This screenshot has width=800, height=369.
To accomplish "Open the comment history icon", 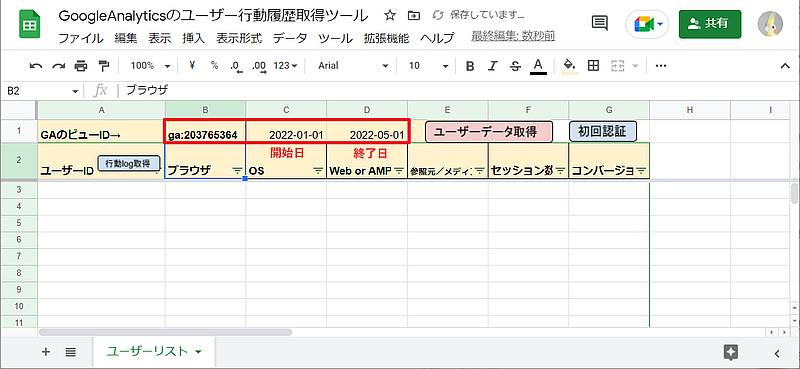I will [x=599, y=23].
